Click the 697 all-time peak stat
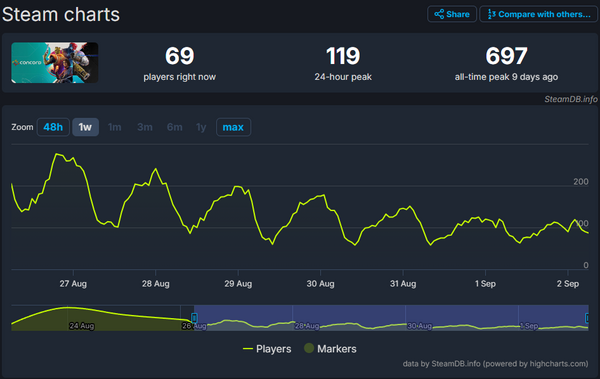This screenshot has width=600, height=379. pyautogui.click(x=506, y=64)
